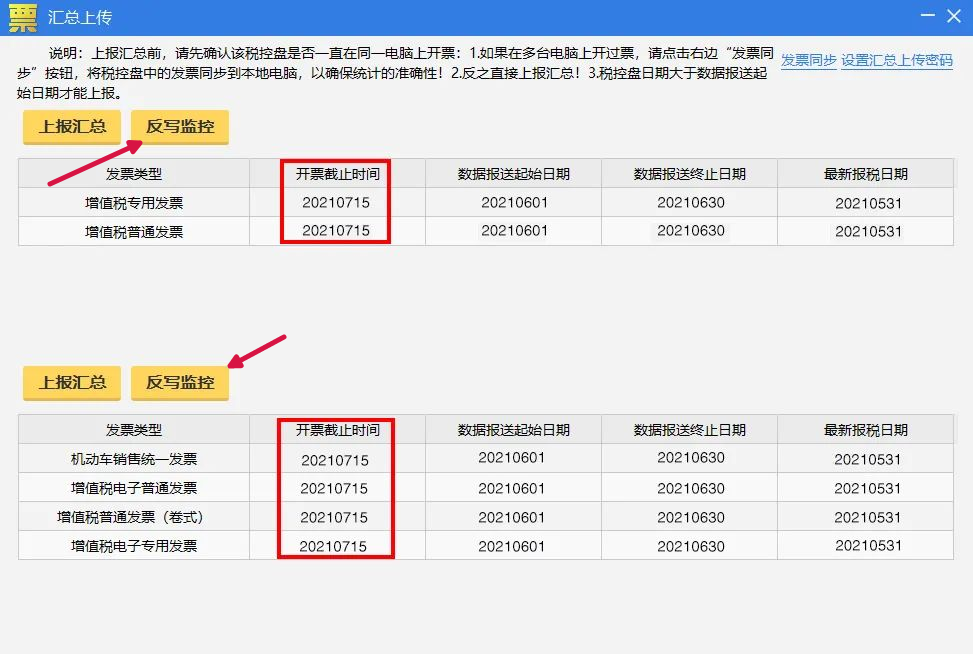Click 发票类型 header of the 机动车销售统一发票 table

click(x=134, y=430)
